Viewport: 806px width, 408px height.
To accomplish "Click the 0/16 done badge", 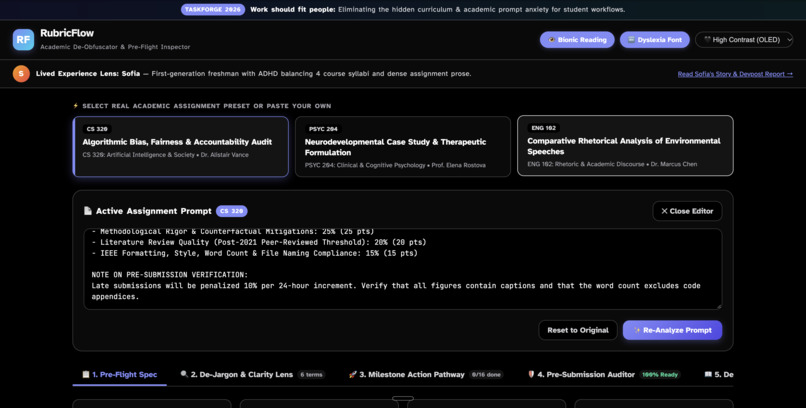I will (486, 375).
